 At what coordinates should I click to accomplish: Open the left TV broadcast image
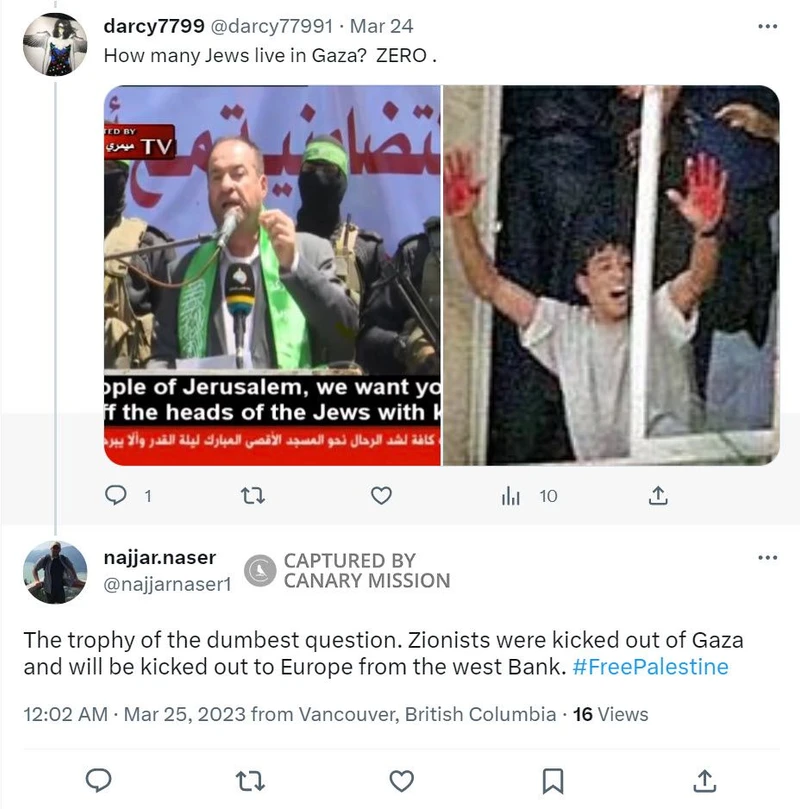coord(272,276)
